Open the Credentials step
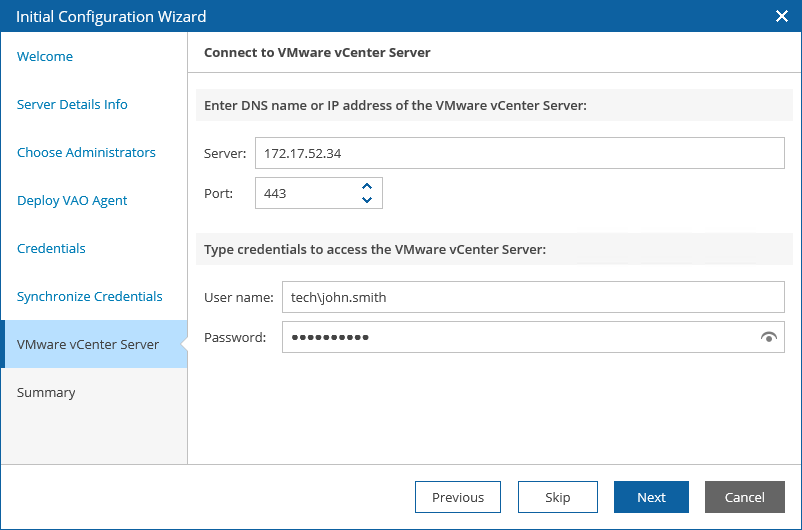Screen dimensions: 802x530 [51, 249]
